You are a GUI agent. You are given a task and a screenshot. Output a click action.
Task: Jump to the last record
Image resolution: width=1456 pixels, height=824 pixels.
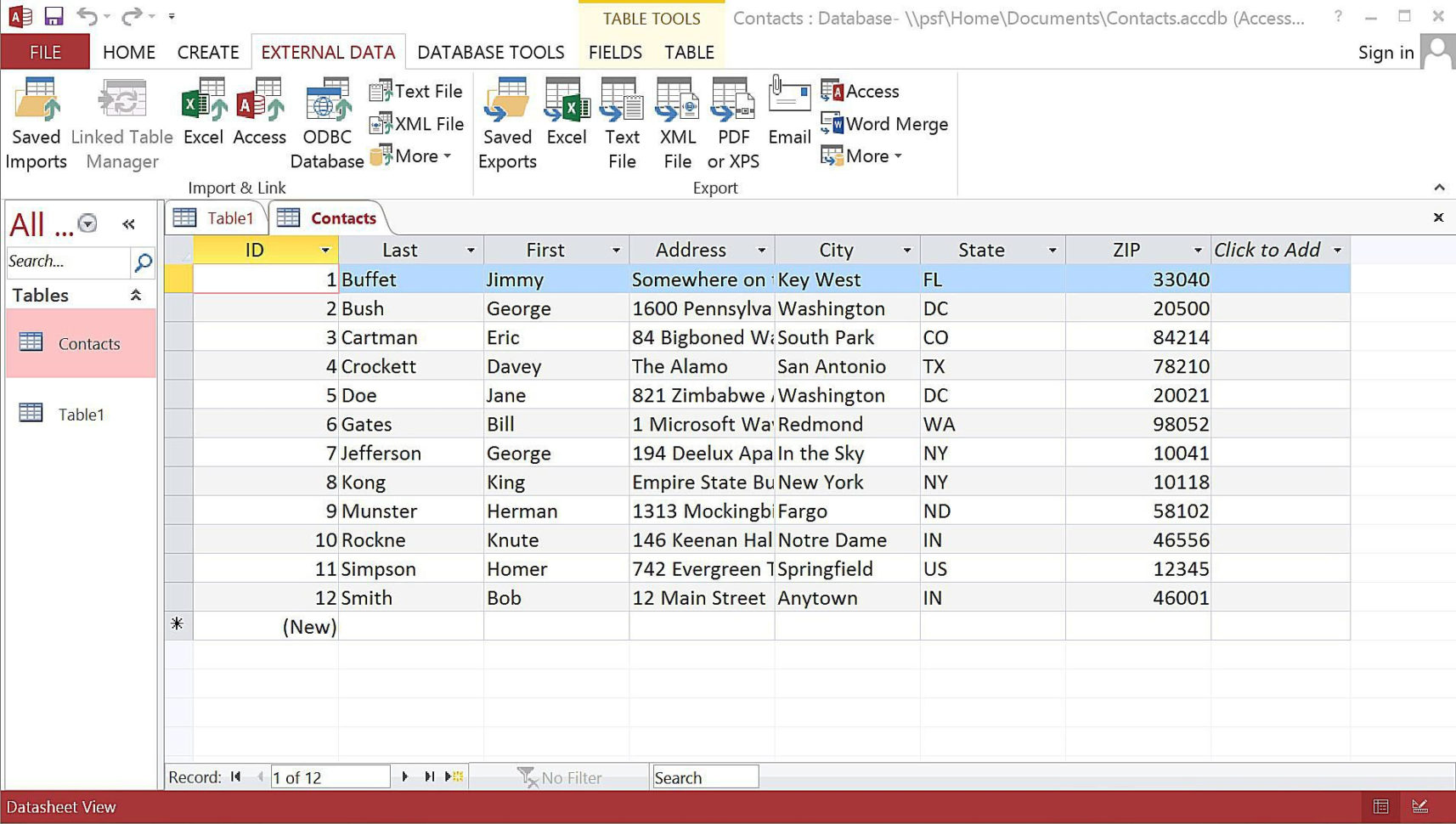428,776
